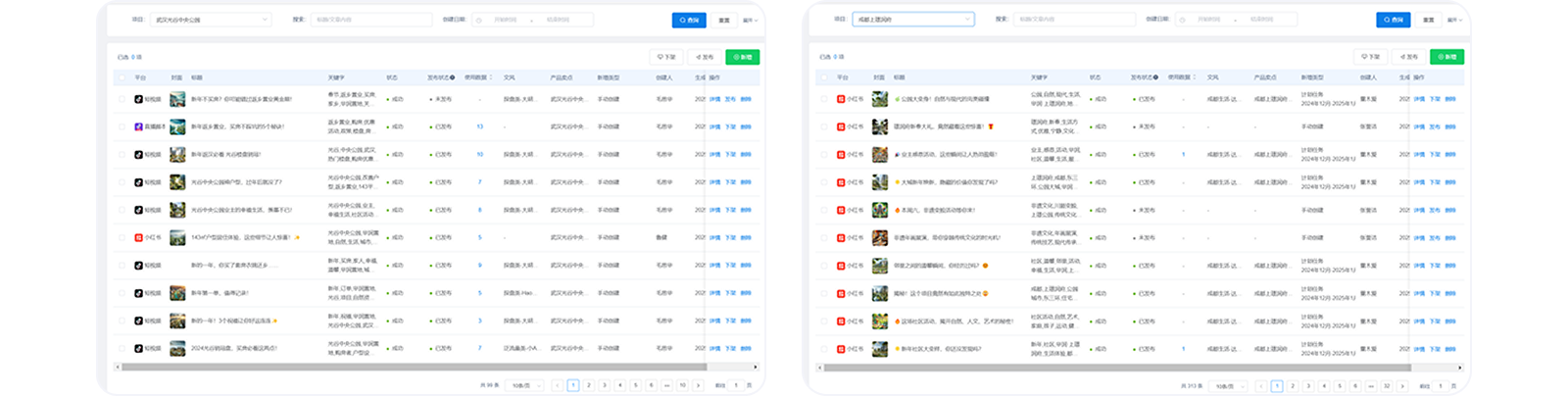Go to page 32 in right panel pagination
The width and height of the screenshot is (1568, 396).
coord(1386,385)
